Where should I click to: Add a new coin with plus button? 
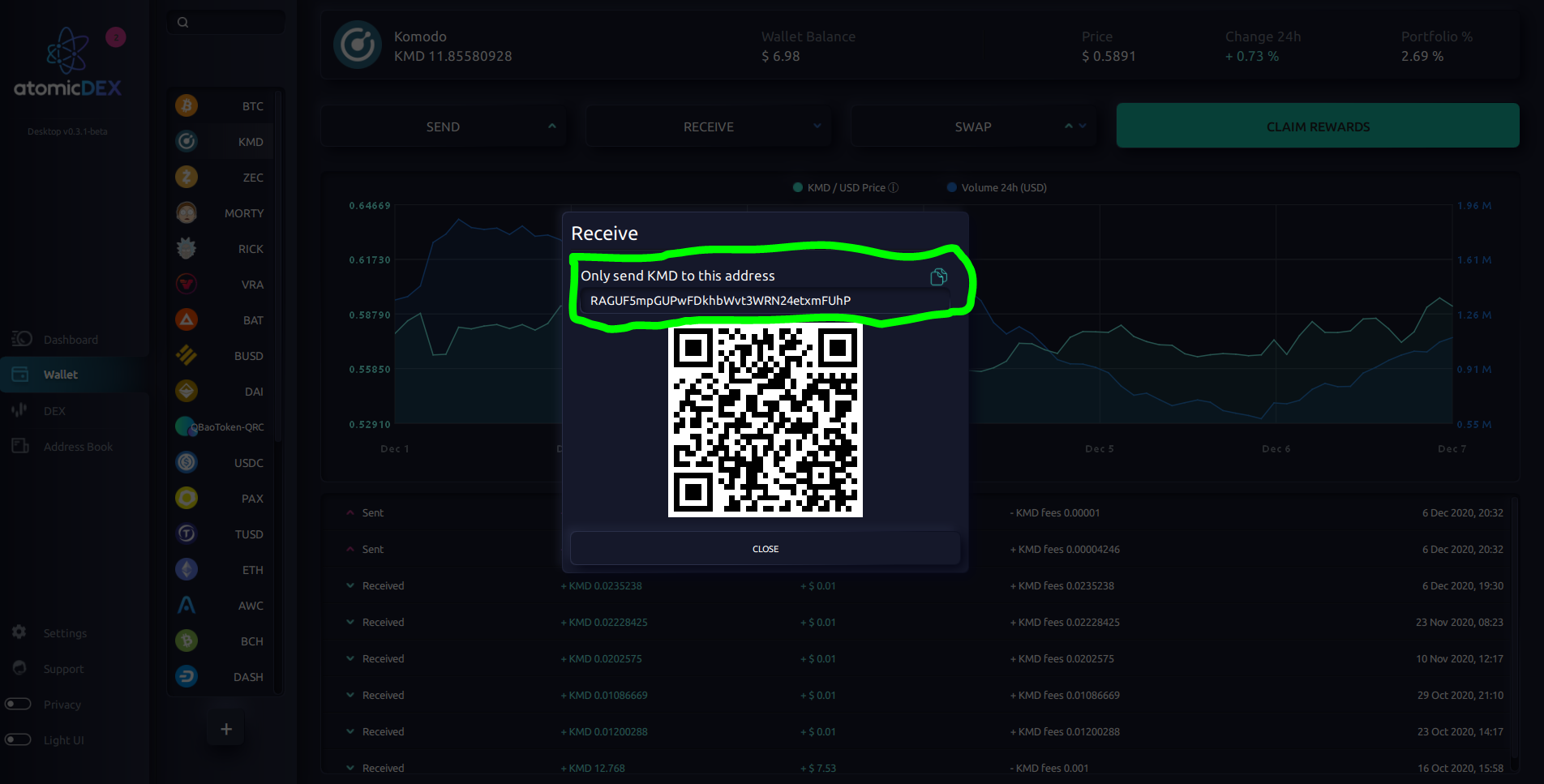[x=226, y=729]
